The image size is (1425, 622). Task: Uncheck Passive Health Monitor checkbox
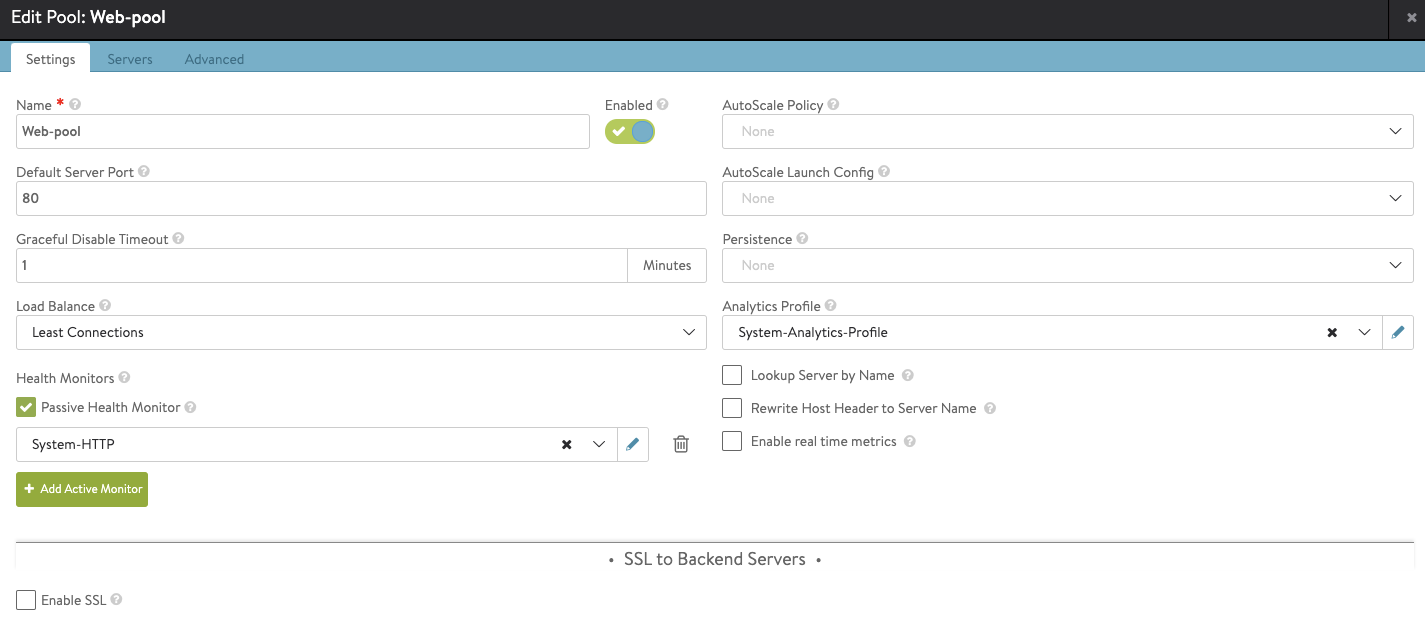(26, 408)
